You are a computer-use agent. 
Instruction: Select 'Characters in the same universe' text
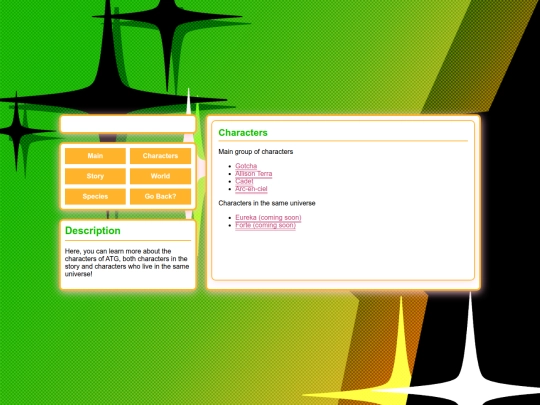[267, 203]
